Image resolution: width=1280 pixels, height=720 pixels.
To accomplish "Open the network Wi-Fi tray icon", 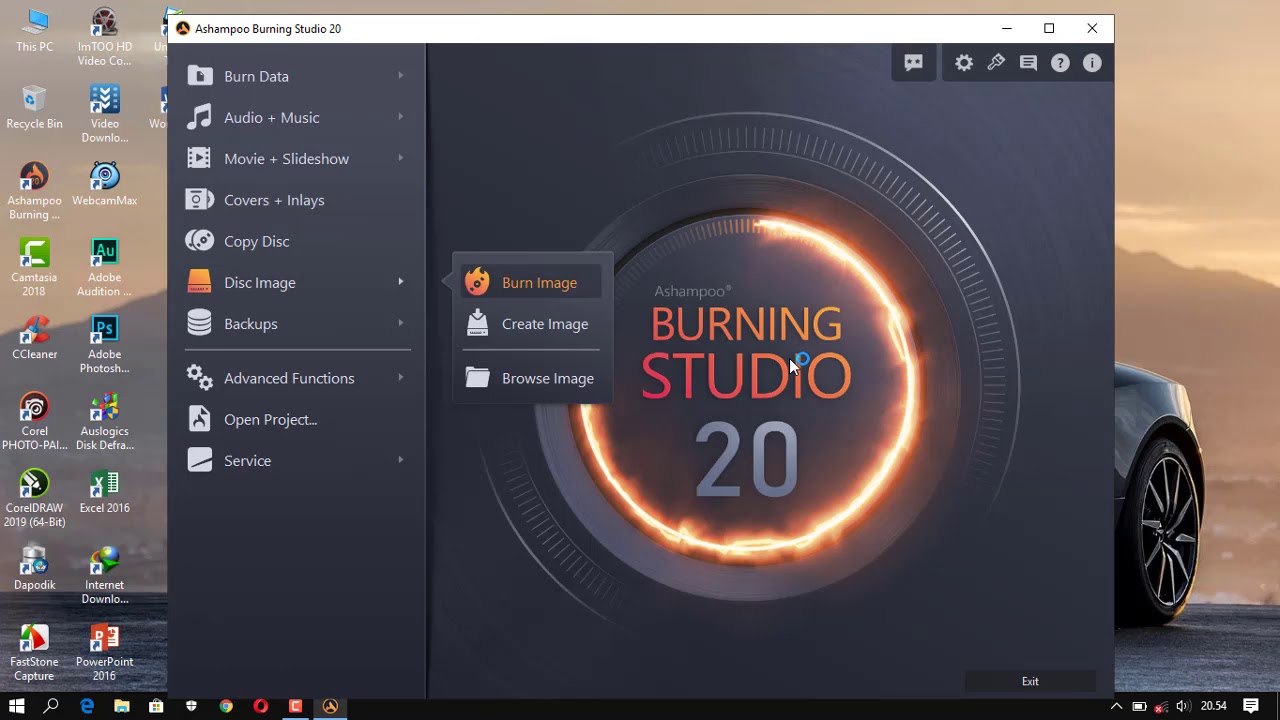I will tap(1161, 706).
